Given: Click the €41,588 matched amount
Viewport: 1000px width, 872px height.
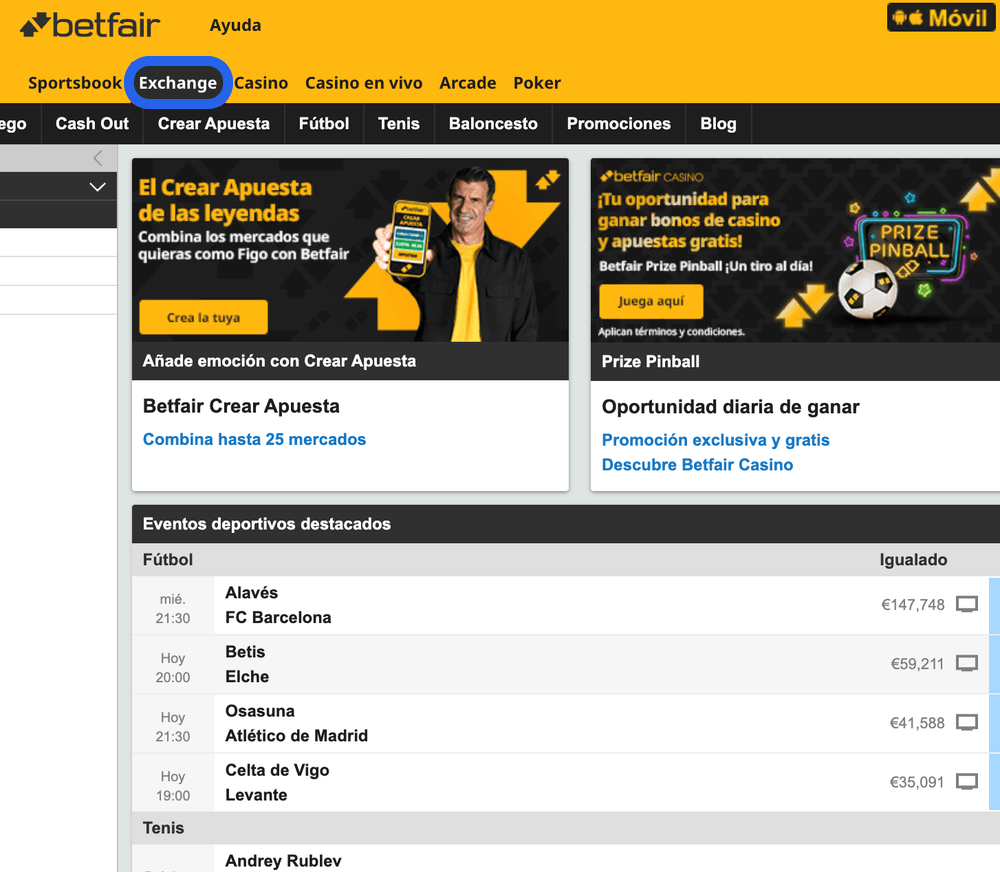Looking at the screenshot, I should point(917,723).
